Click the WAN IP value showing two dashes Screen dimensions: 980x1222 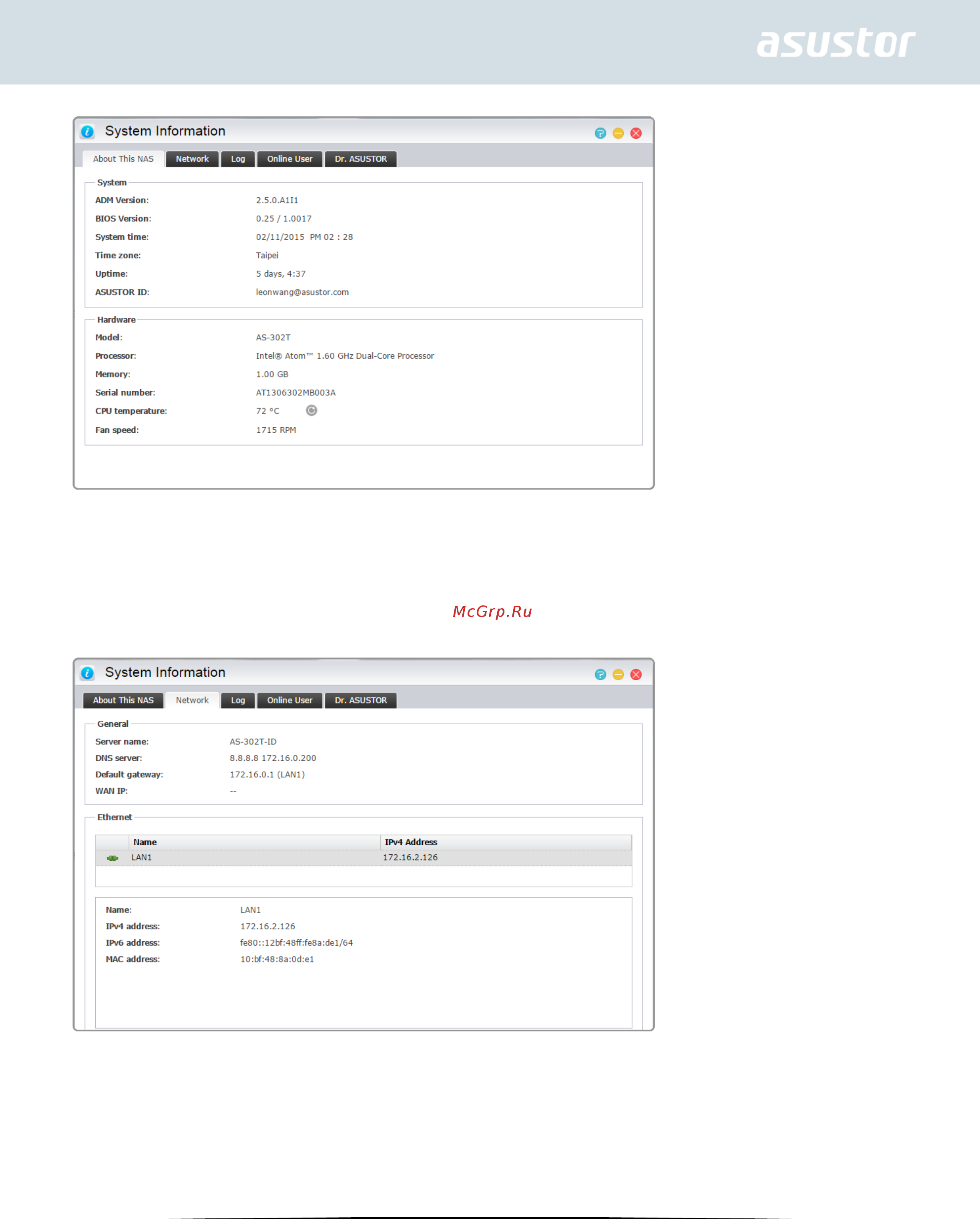[x=233, y=791]
